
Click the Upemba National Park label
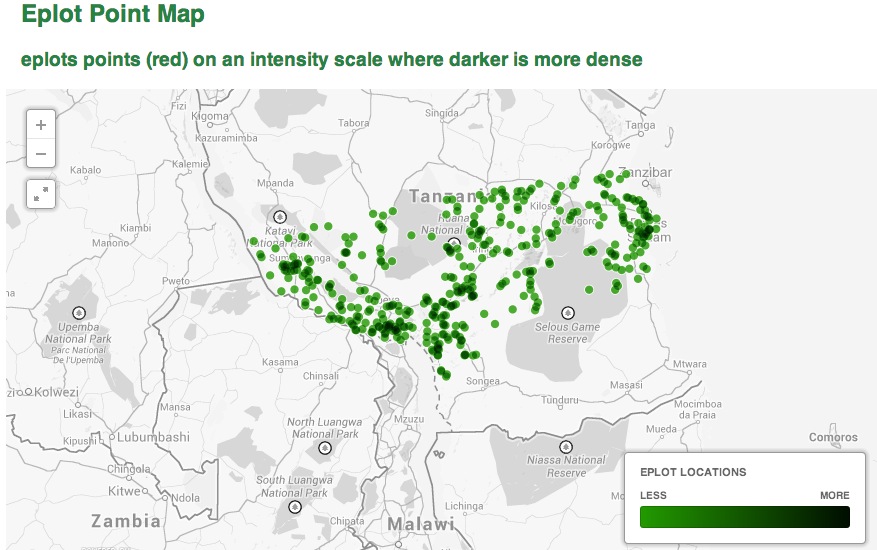click(78, 332)
